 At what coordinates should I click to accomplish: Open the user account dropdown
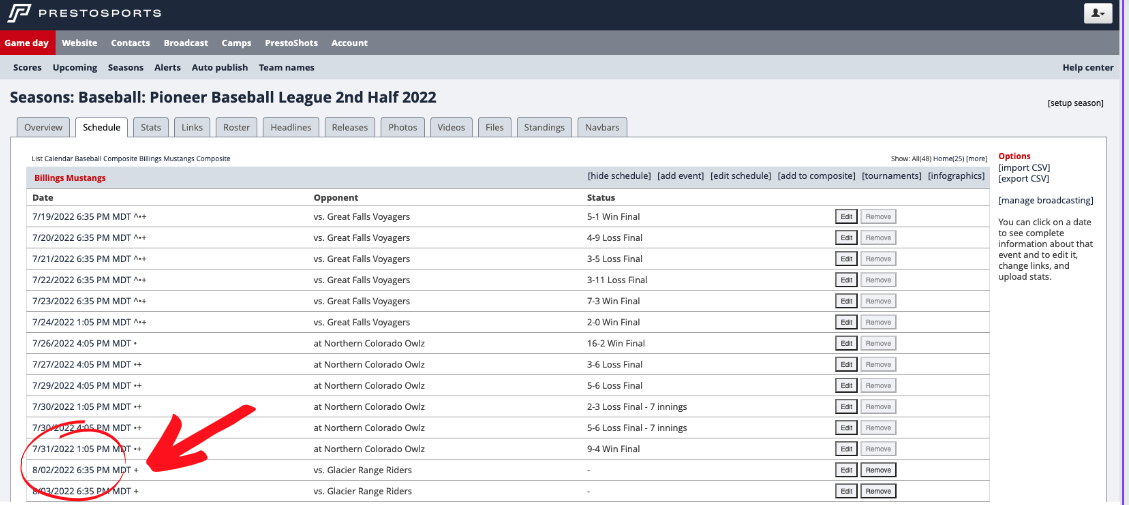pos(1098,13)
